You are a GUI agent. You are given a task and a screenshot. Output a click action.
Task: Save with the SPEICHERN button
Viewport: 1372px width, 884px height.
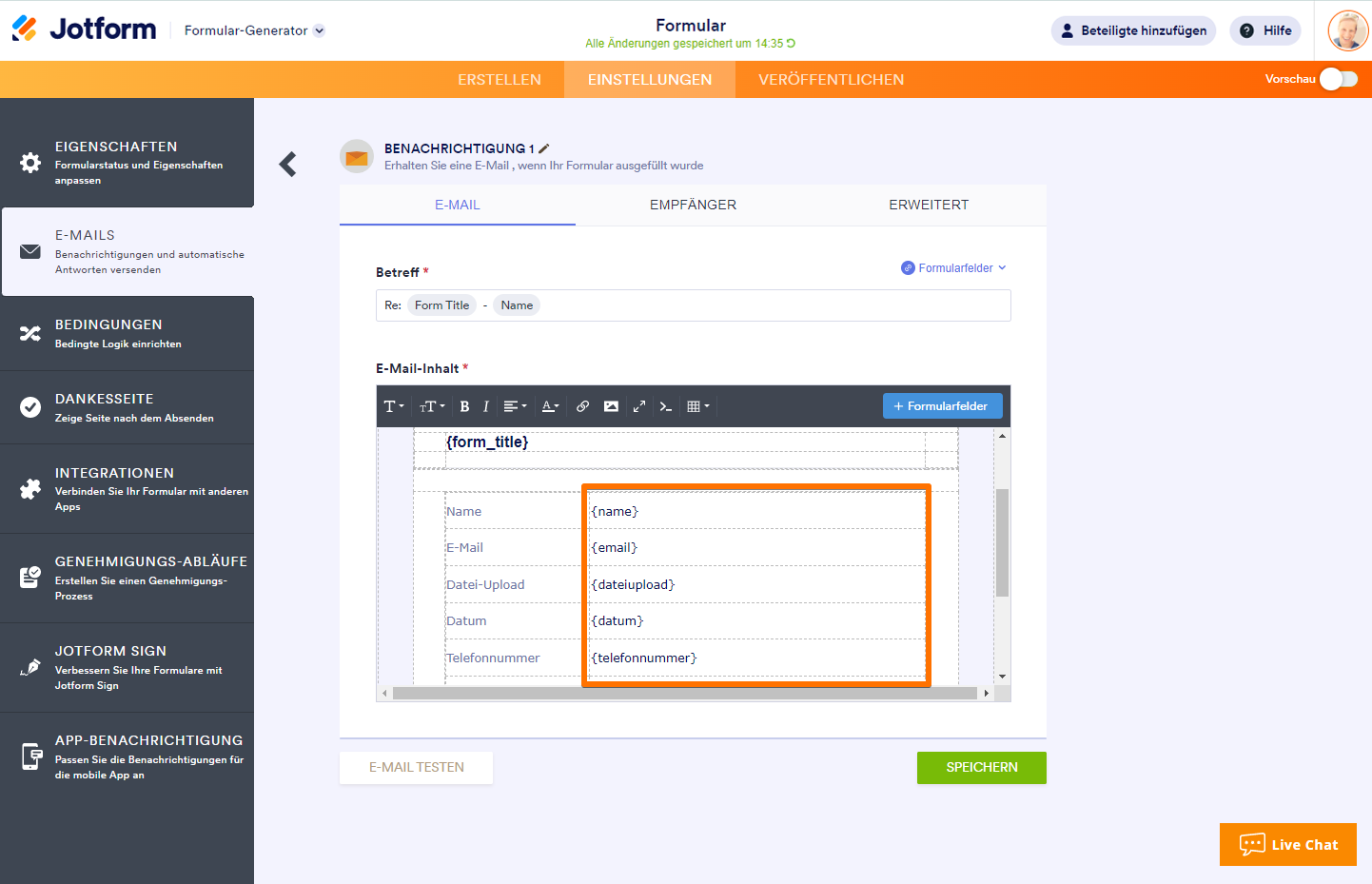pos(982,768)
